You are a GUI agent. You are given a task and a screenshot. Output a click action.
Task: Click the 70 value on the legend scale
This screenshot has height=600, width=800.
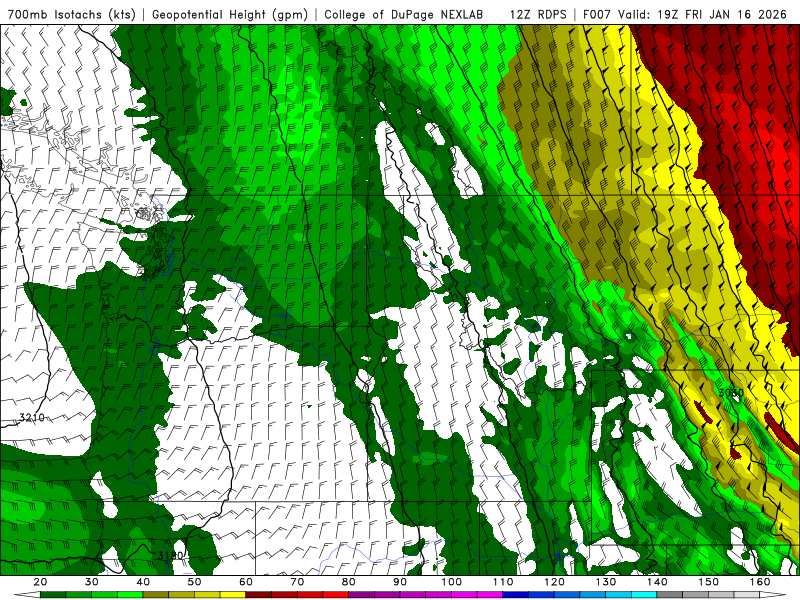coord(297,582)
